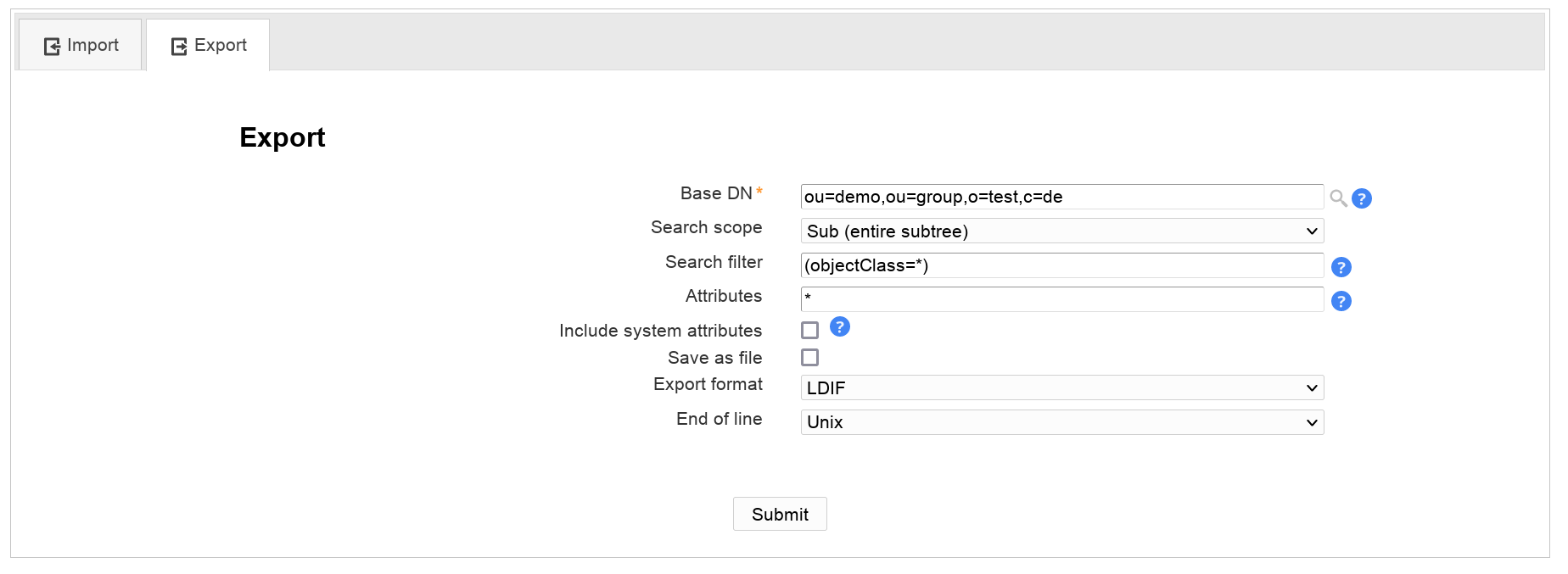Switch to the Import tab
1568x574 pixels.
[81, 46]
